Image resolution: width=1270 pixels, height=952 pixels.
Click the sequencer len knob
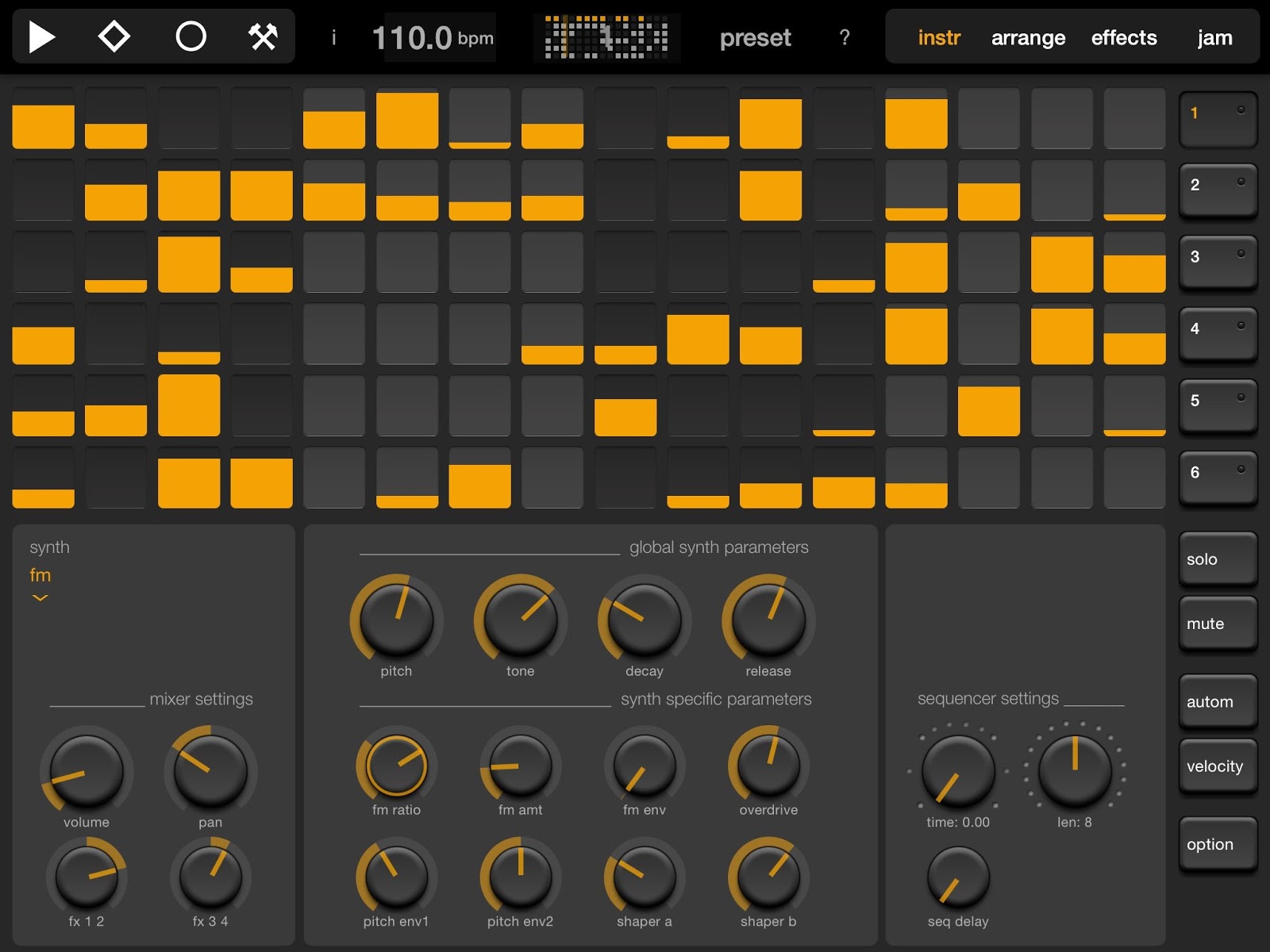(1075, 770)
